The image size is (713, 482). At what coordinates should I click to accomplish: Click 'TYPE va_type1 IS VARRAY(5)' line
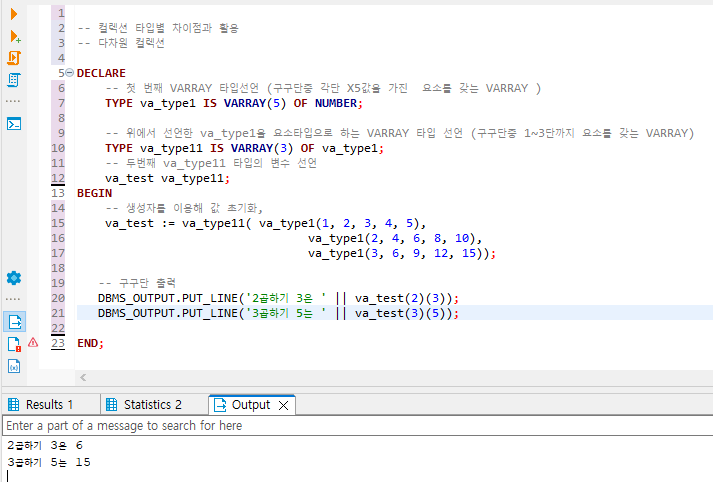tap(234, 103)
